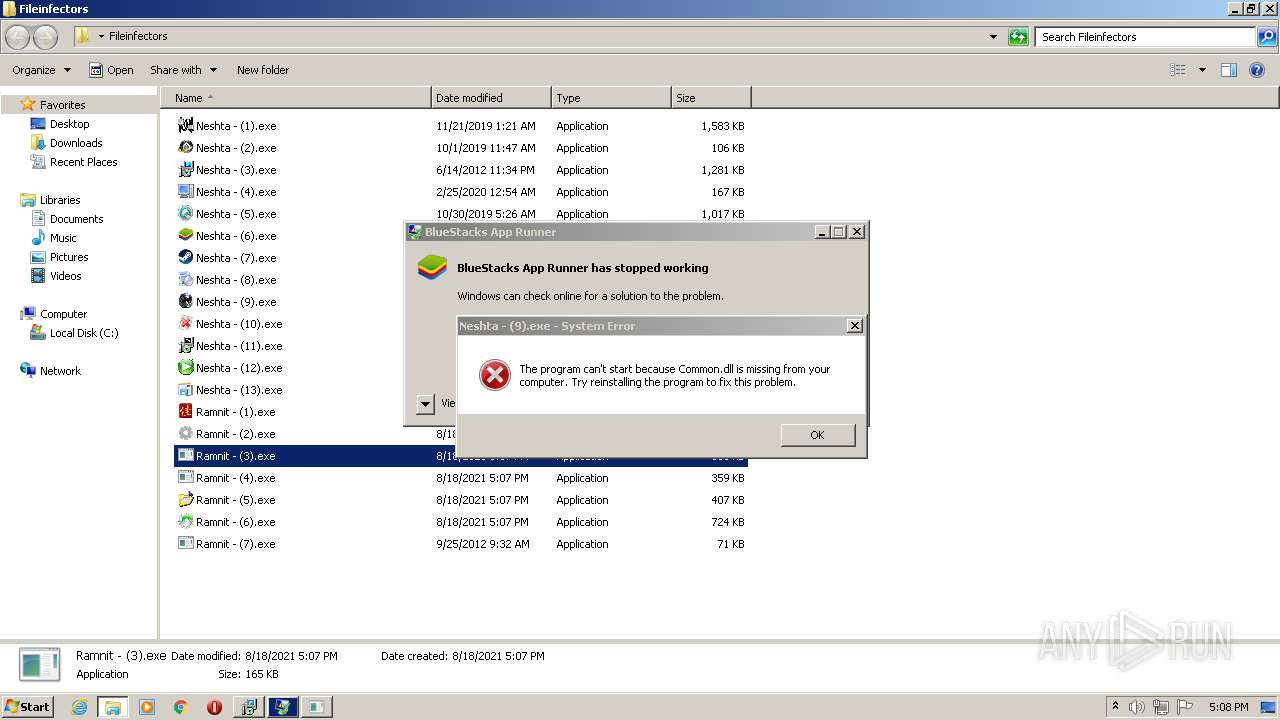Select Neshta - (7).exe Steam icon
Image resolution: width=1280 pixels, height=720 pixels.
point(185,257)
